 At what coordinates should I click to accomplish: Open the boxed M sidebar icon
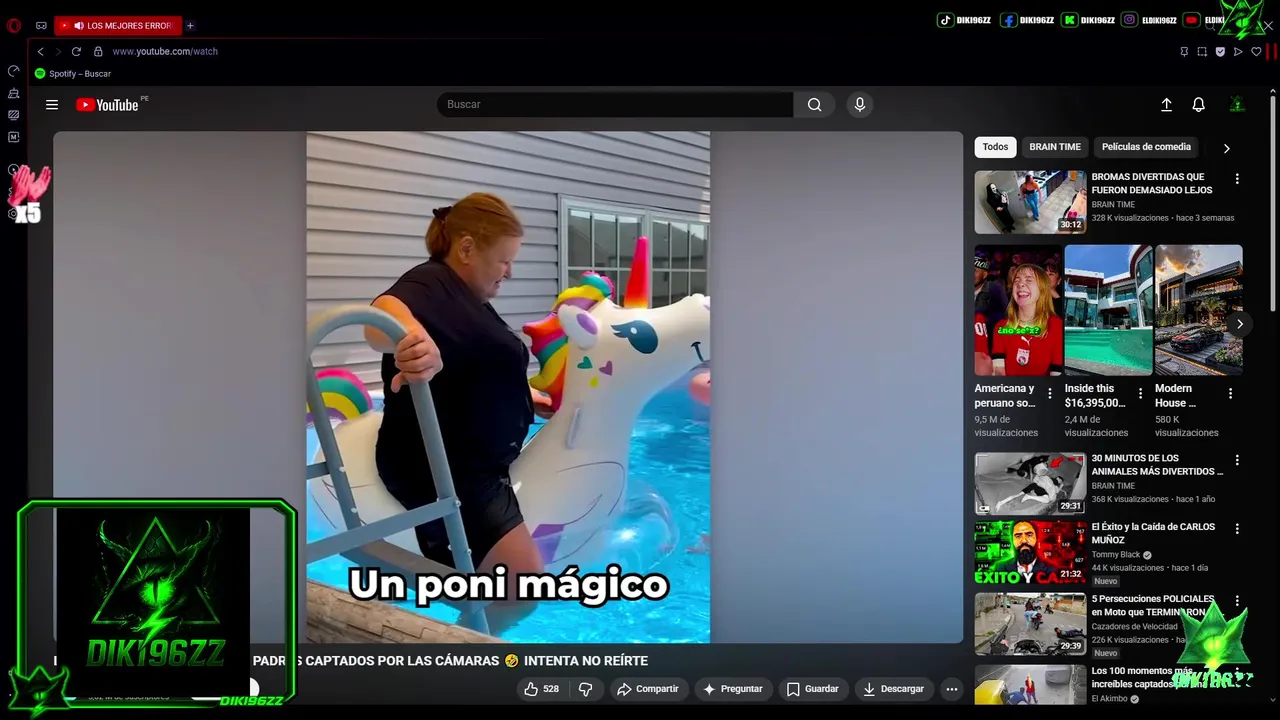tap(14, 137)
